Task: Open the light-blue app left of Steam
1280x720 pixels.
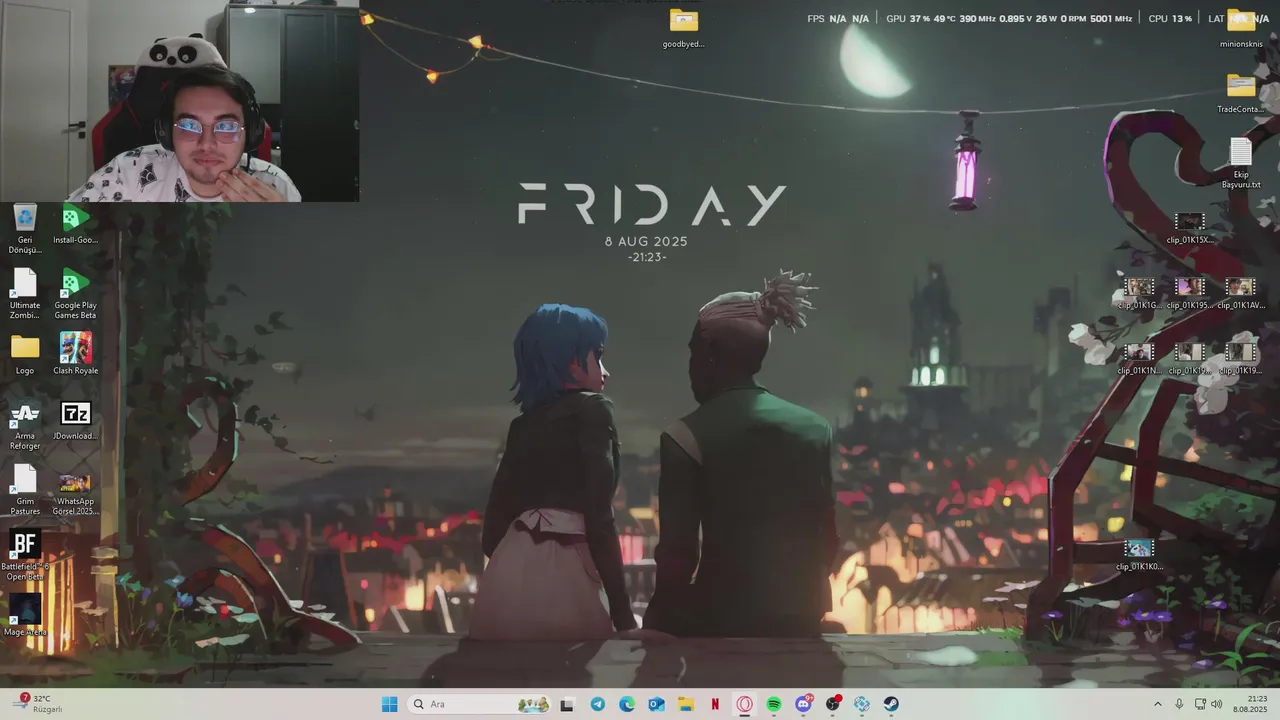Action: pyautogui.click(x=862, y=704)
